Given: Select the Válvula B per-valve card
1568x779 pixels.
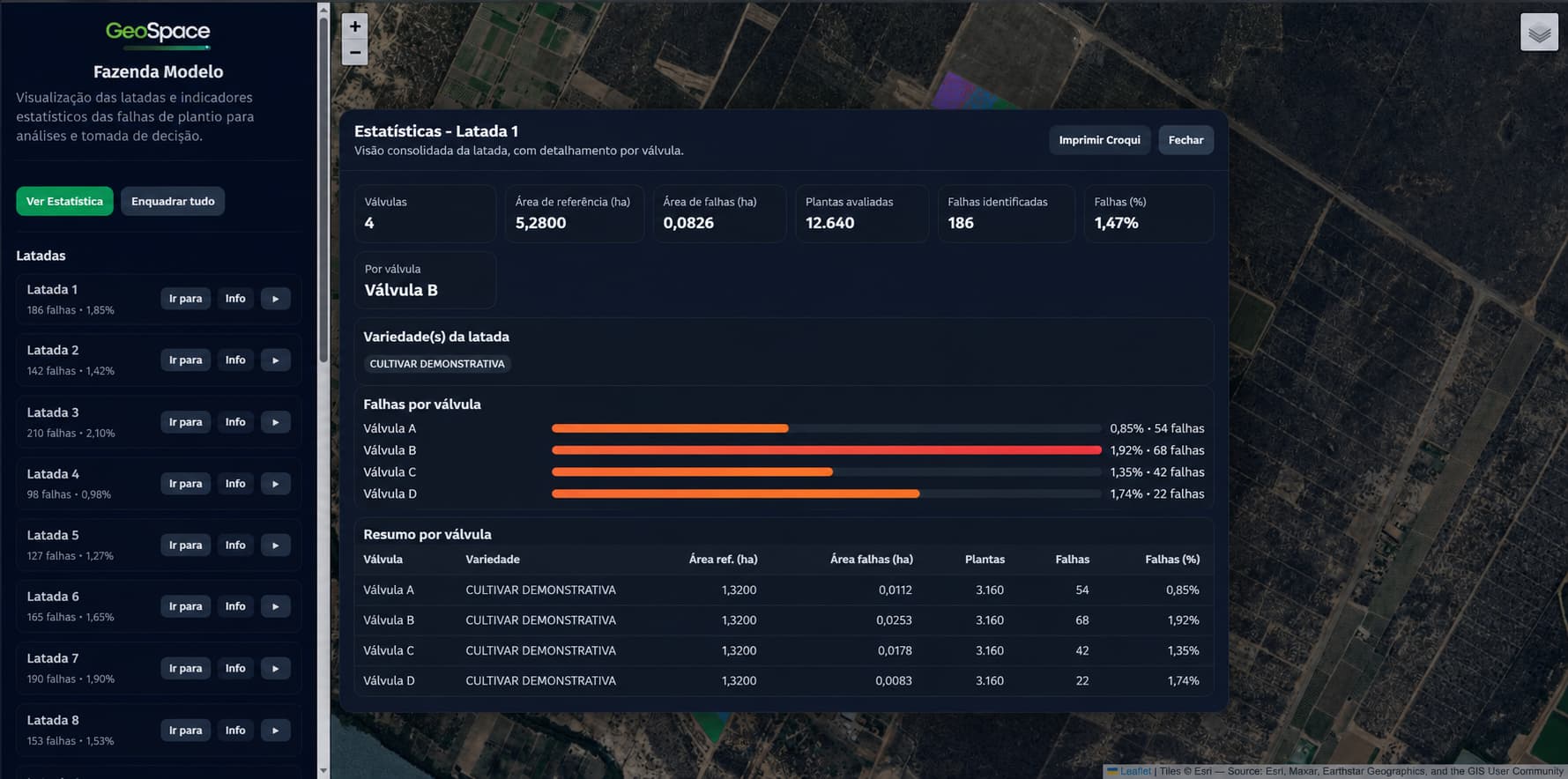Looking at the screenshot, I should pyautogui.click(x=425, y=280).
